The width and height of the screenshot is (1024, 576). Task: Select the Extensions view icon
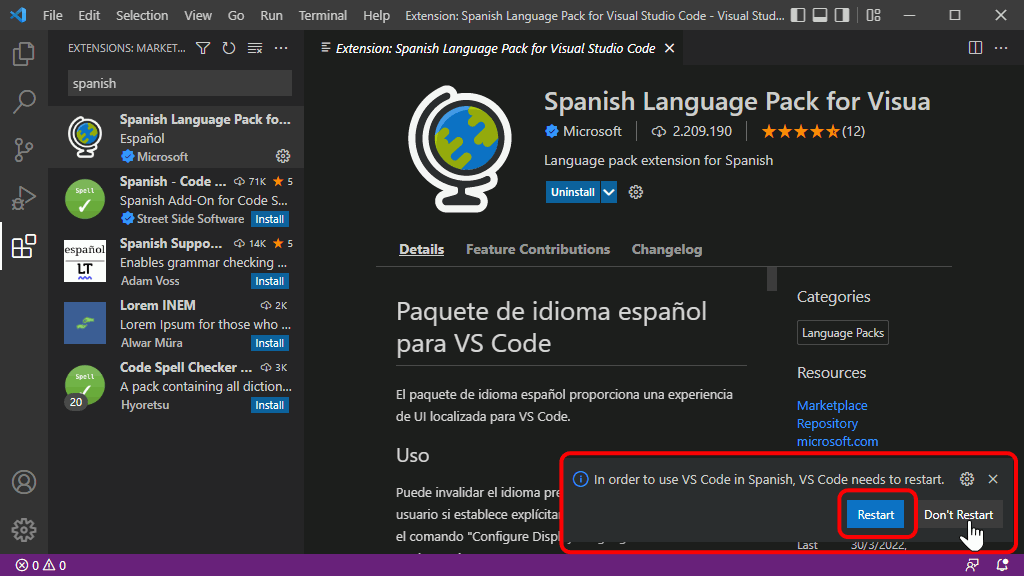tap(24, 246)
